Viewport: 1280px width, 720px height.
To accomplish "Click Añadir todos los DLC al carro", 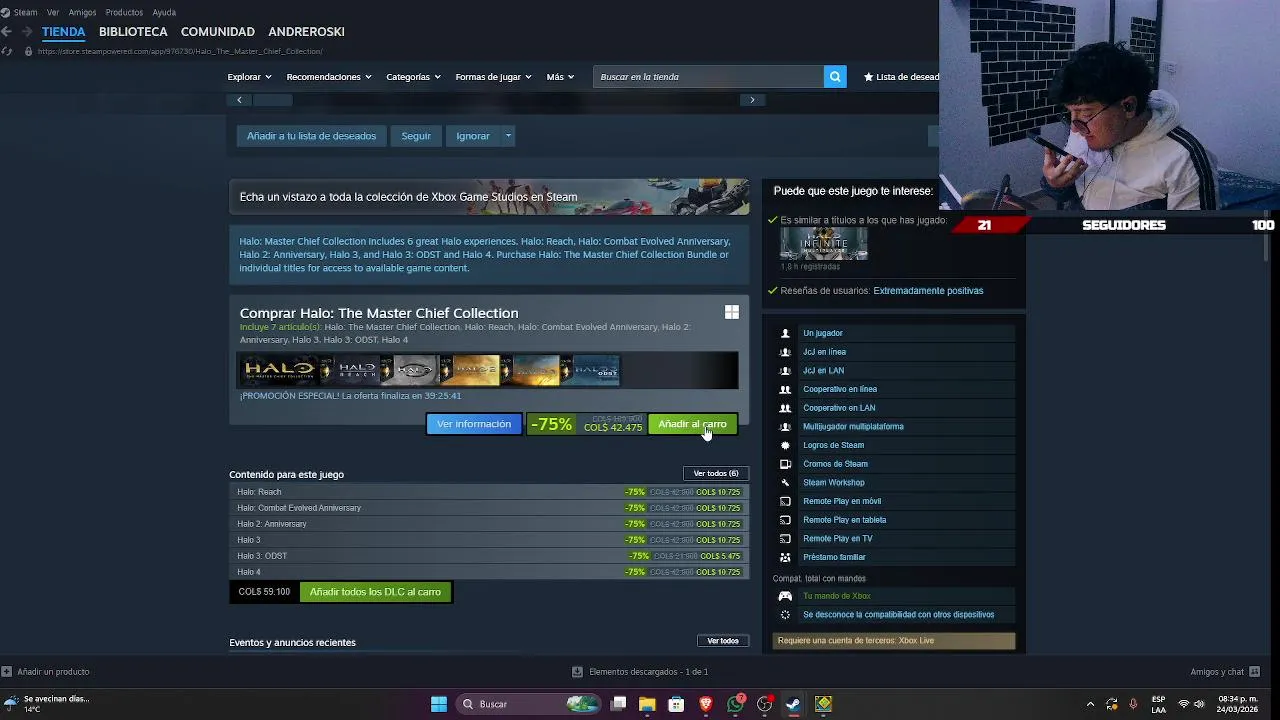I will tap(375, 592).
